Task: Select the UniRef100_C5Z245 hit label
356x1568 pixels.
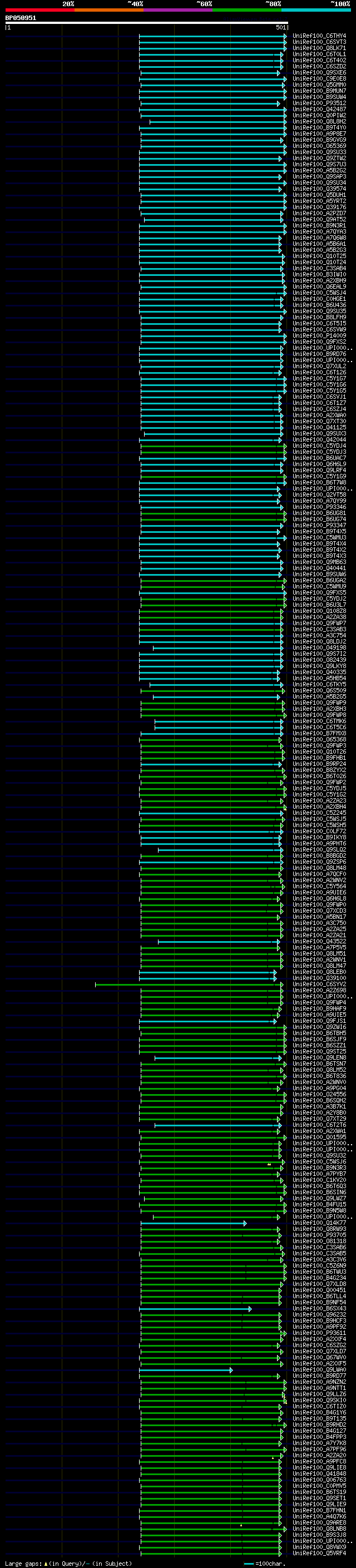Action: tap(319, 813)
